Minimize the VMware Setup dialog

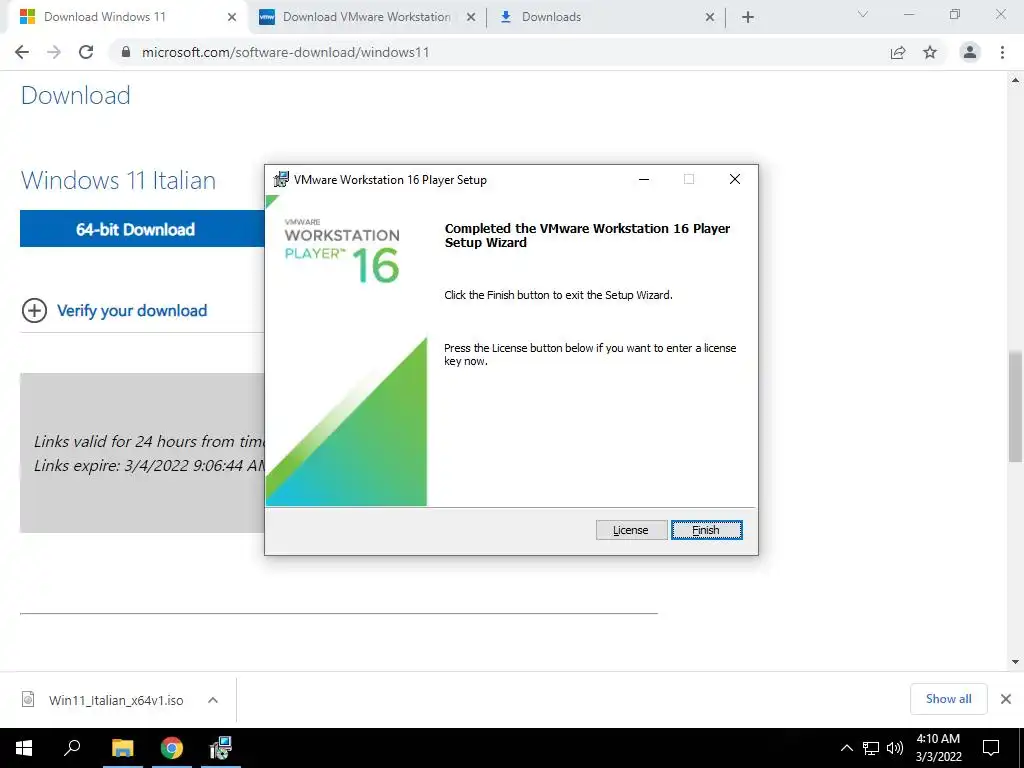(x=644, y=179)
